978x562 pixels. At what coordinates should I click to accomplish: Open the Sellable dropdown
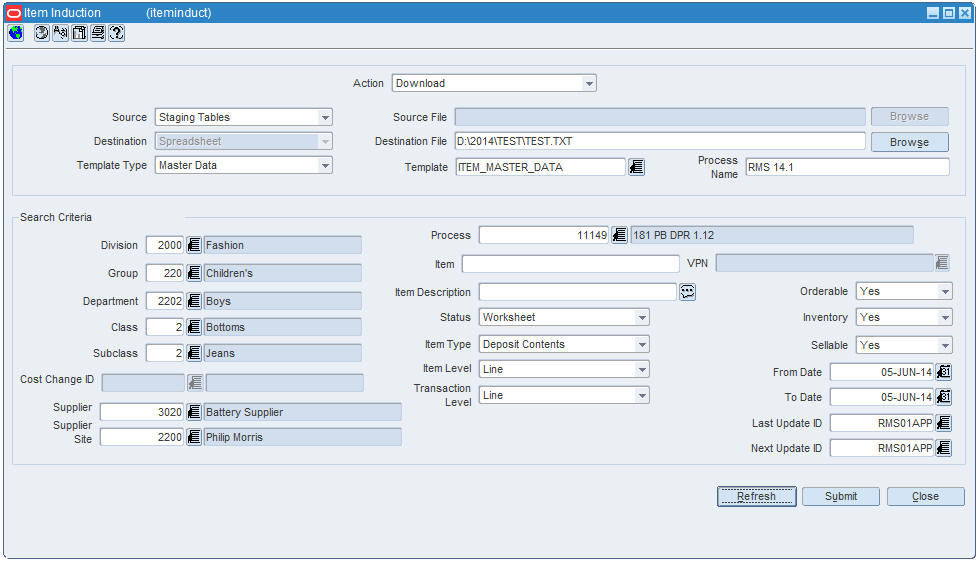click(904, 345)
